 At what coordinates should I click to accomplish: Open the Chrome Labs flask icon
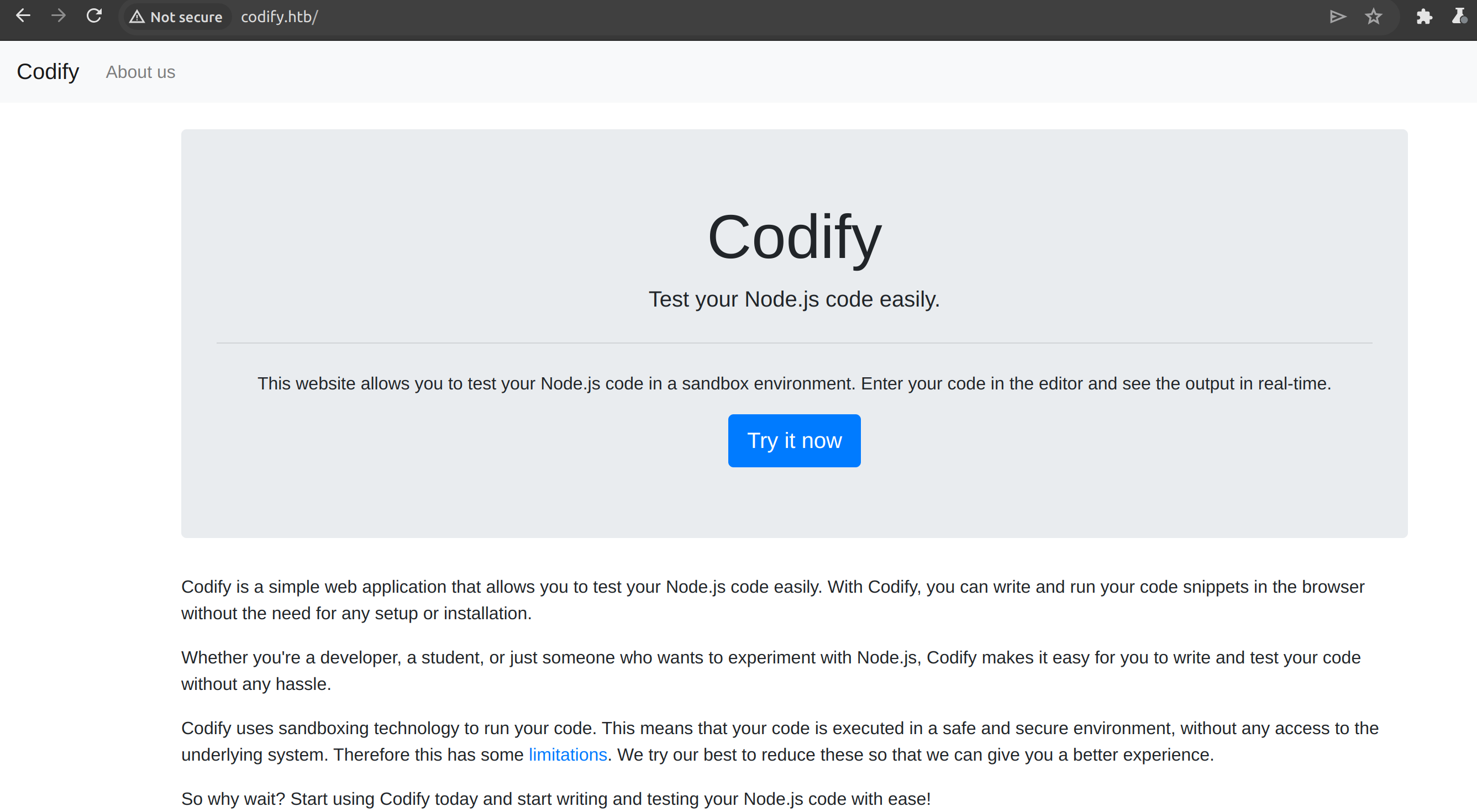[x=1459, y=17]
